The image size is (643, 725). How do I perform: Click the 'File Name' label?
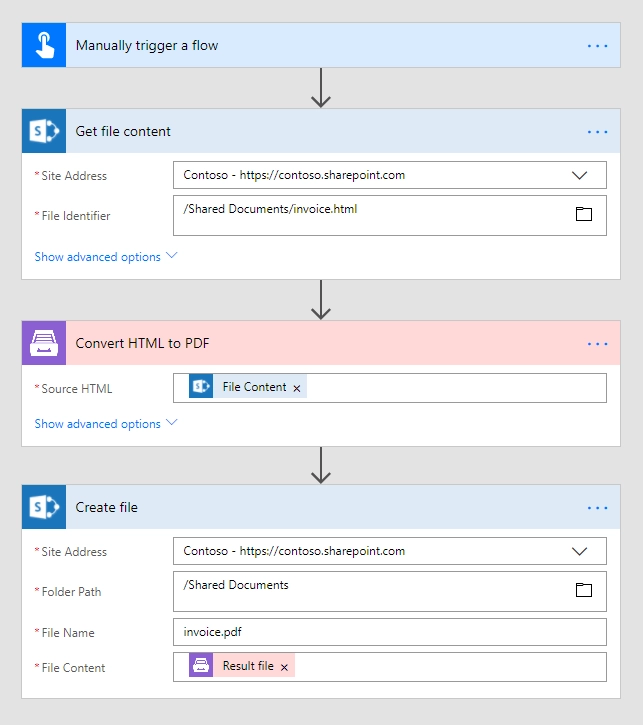click(68, 633)
